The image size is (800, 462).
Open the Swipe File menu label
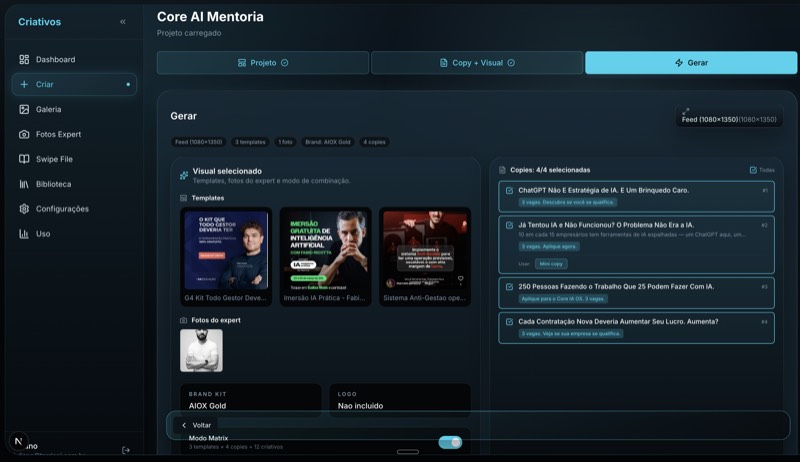pos(54,159)
